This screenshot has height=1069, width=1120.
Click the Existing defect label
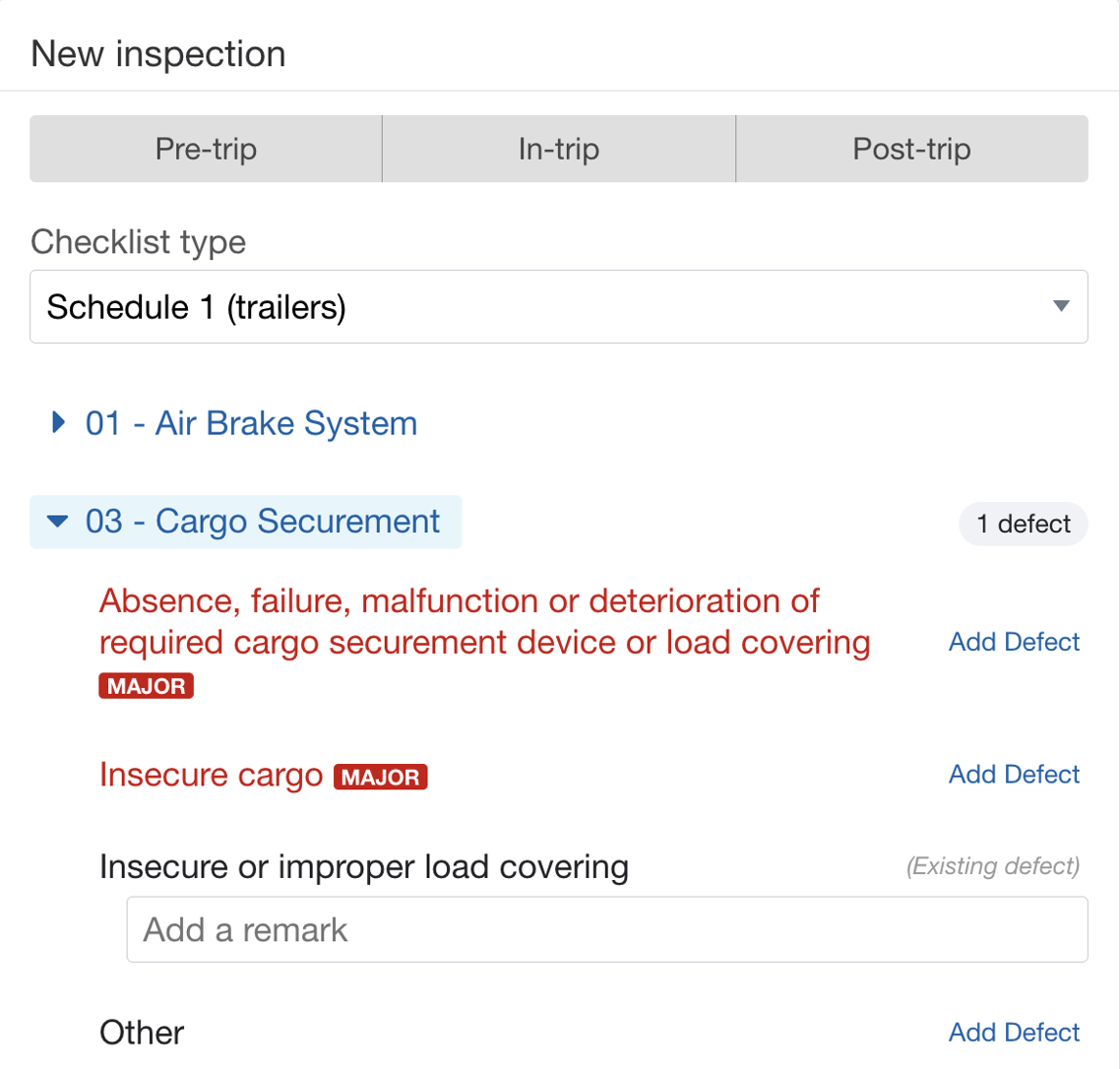992,867
